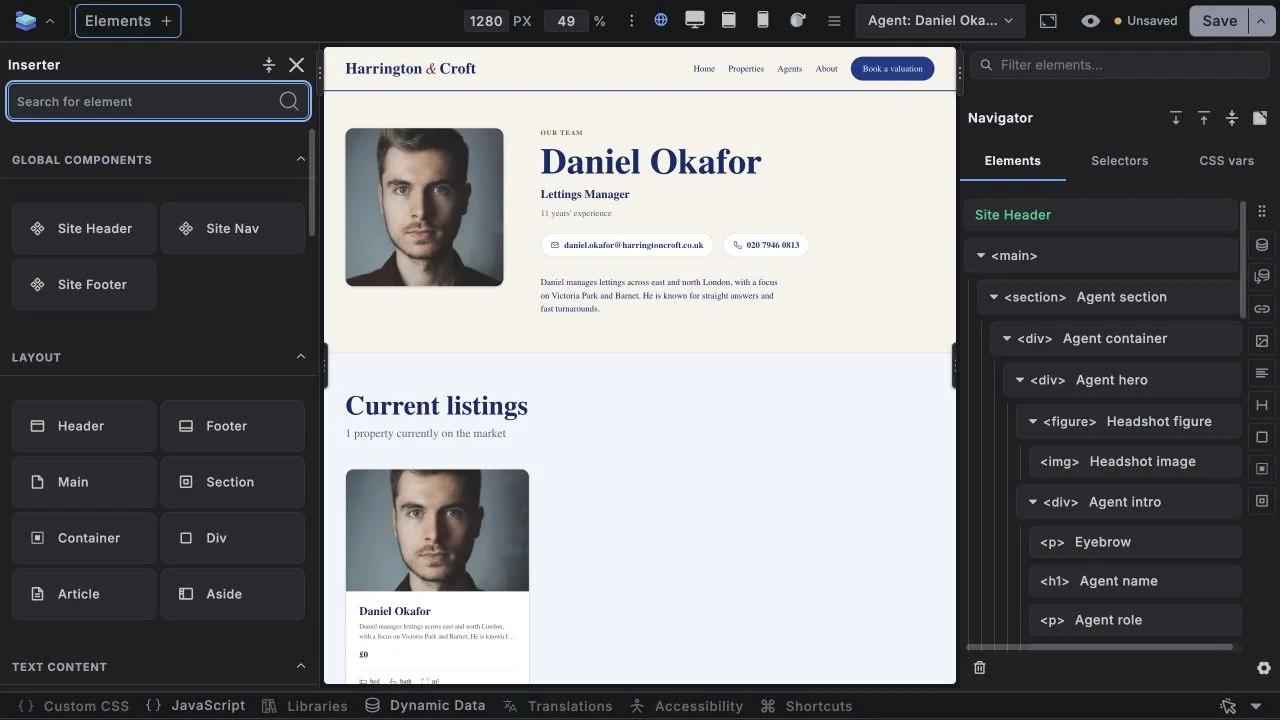Switch to the CSS vars tab
Screen dimensions: 1280x720
(1226, 161)
